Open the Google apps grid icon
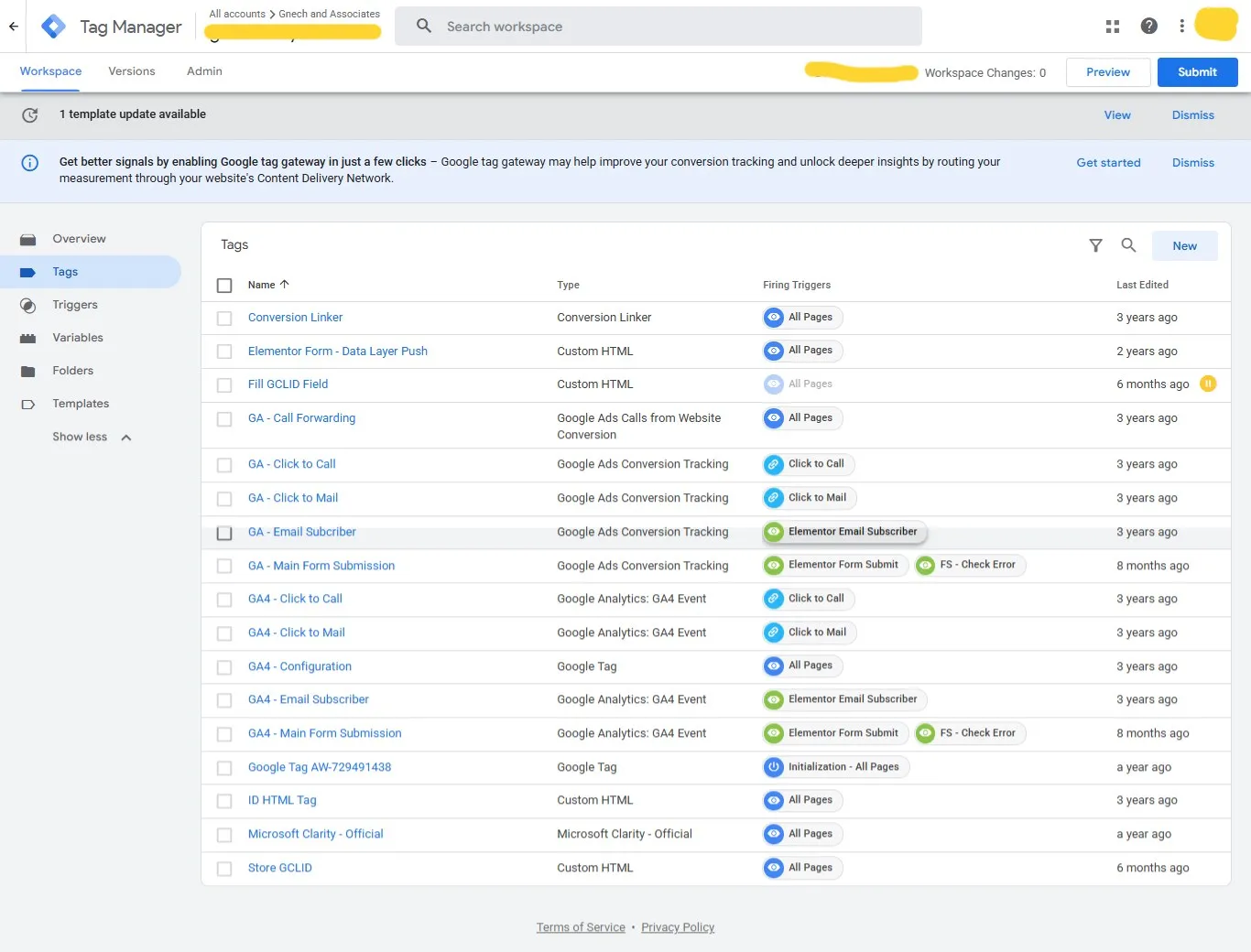This screenshot has width=1251, height=952. pos(1113,27)
